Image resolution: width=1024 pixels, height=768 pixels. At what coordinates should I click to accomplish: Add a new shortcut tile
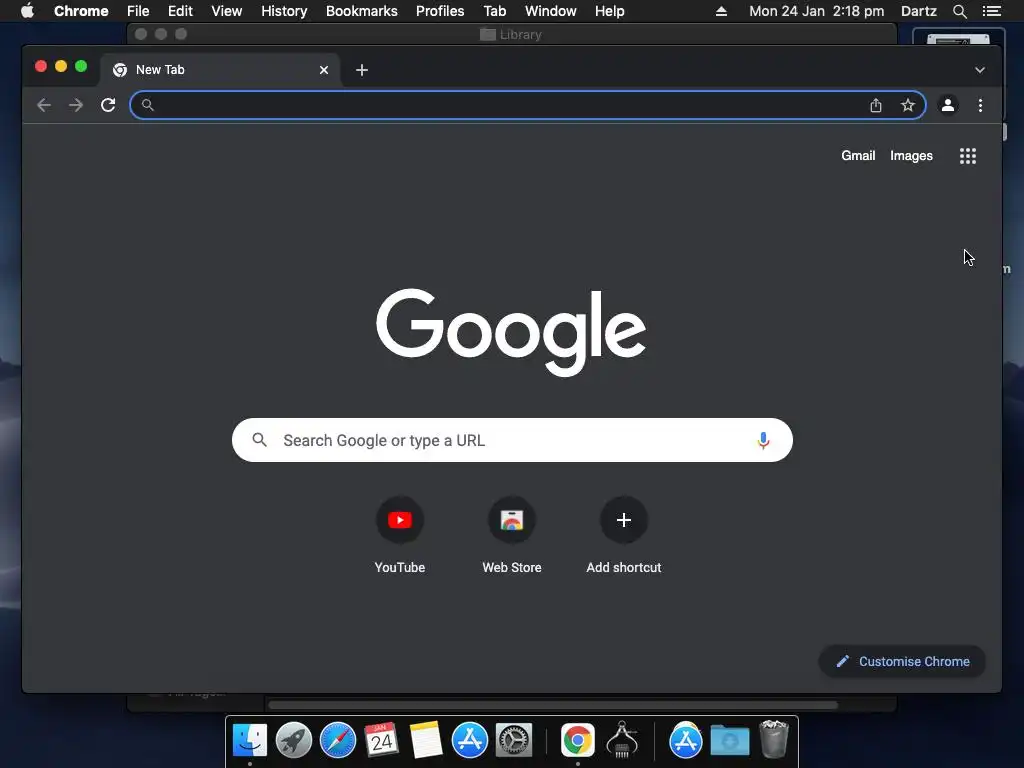tap(624, 536)
